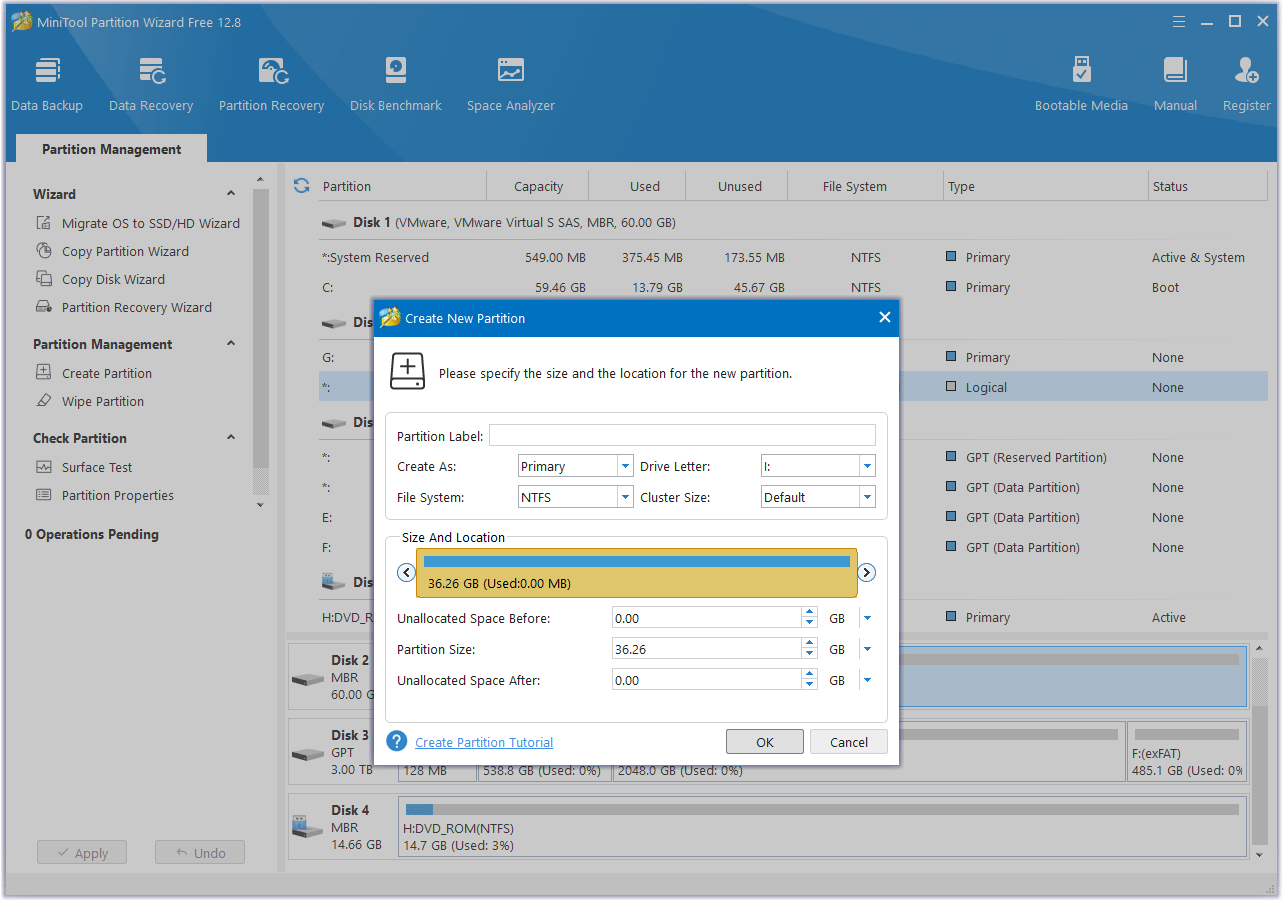Switch to Partition Management tab
Viewport: 1283px width, 901px height.
point(112,149)
